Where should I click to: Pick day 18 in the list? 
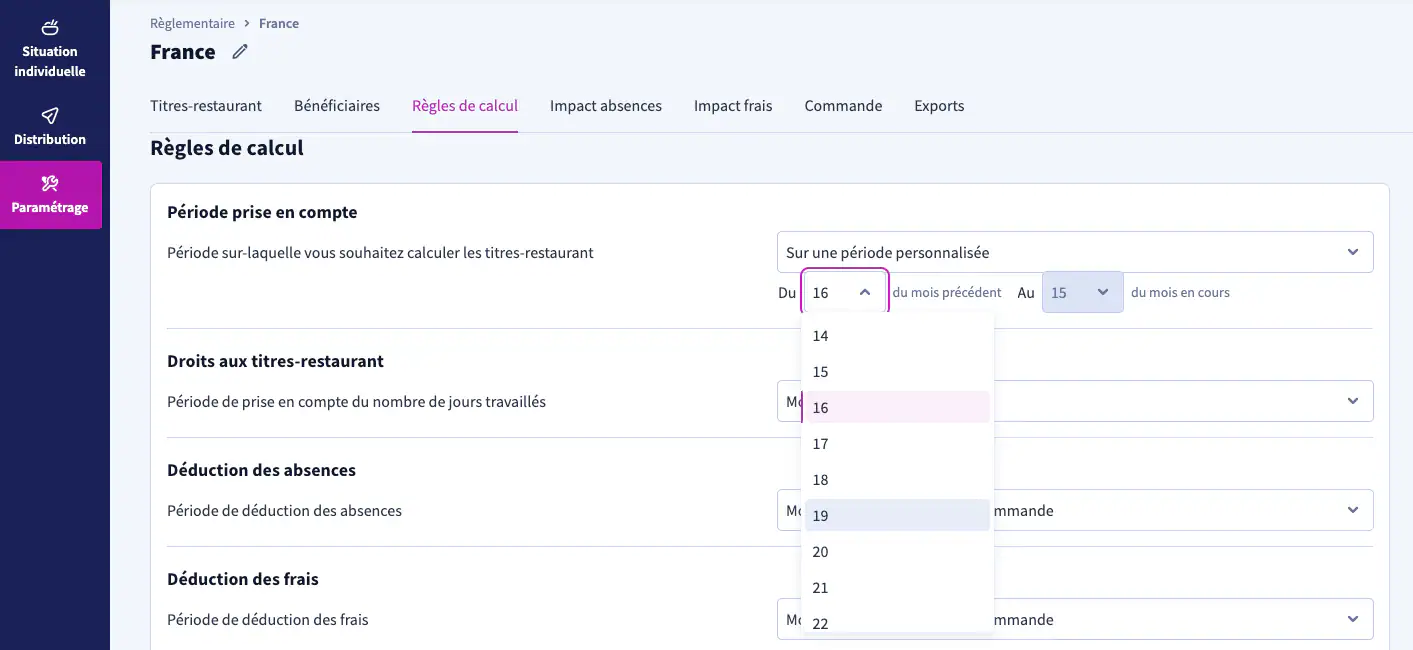tap(897, 480)
